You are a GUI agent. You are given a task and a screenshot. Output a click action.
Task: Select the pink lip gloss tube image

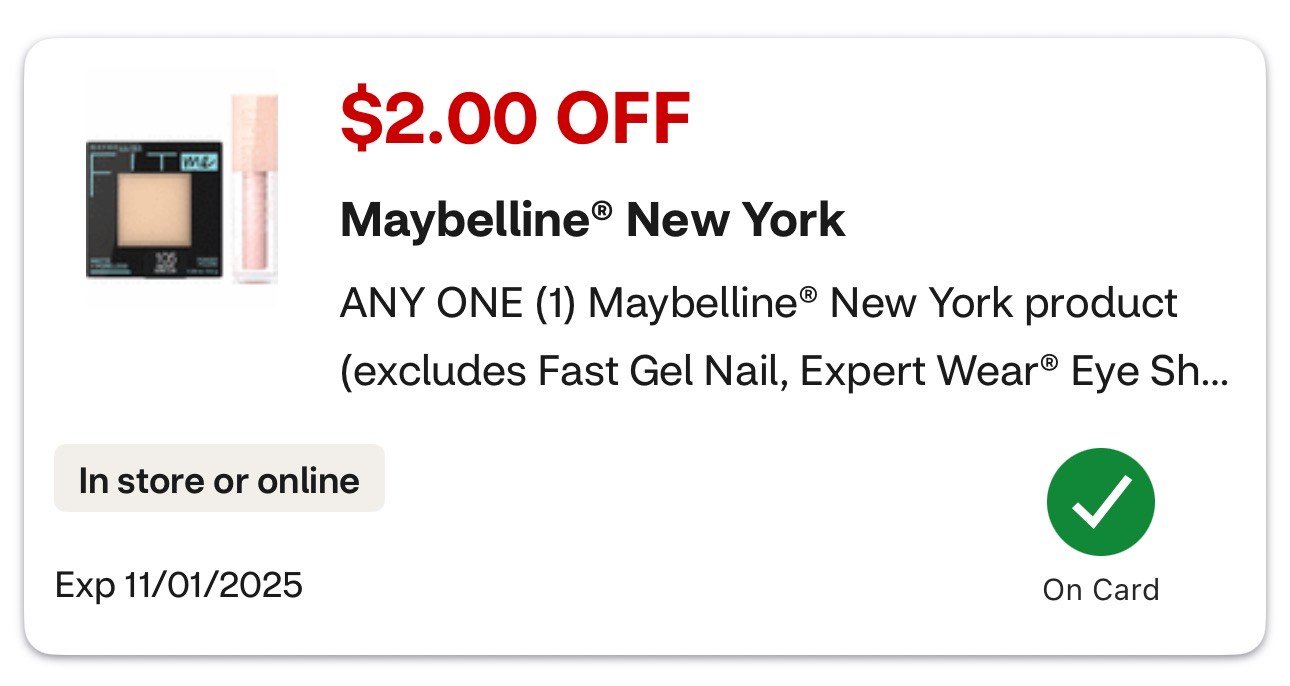click(254, 189)
